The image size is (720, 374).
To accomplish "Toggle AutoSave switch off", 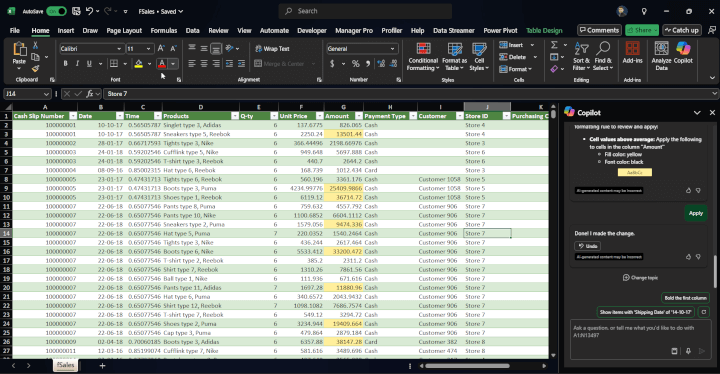I will coord(56,11).
